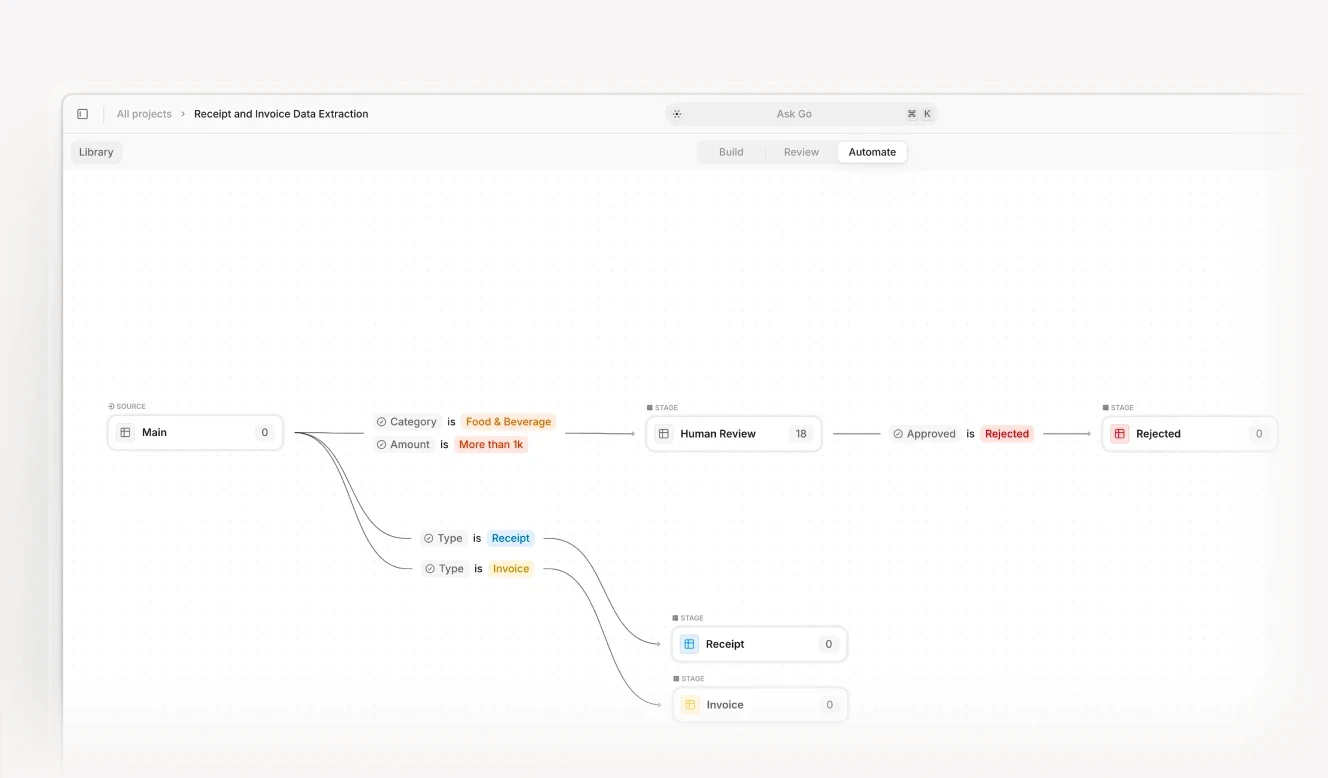Click the Invoice stage yellow icon
This screenshot has width=1328, height=778.
tap(690, 705)
